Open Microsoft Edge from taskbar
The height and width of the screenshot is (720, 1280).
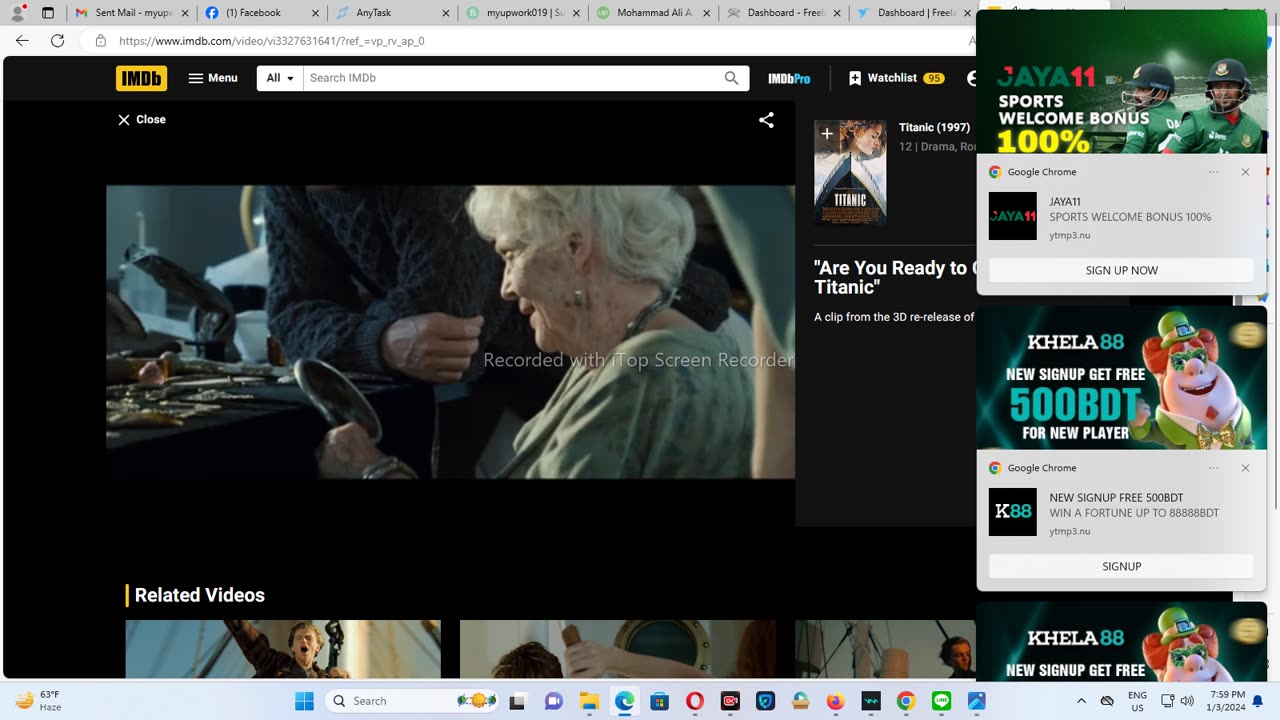[x=624, y=701]
